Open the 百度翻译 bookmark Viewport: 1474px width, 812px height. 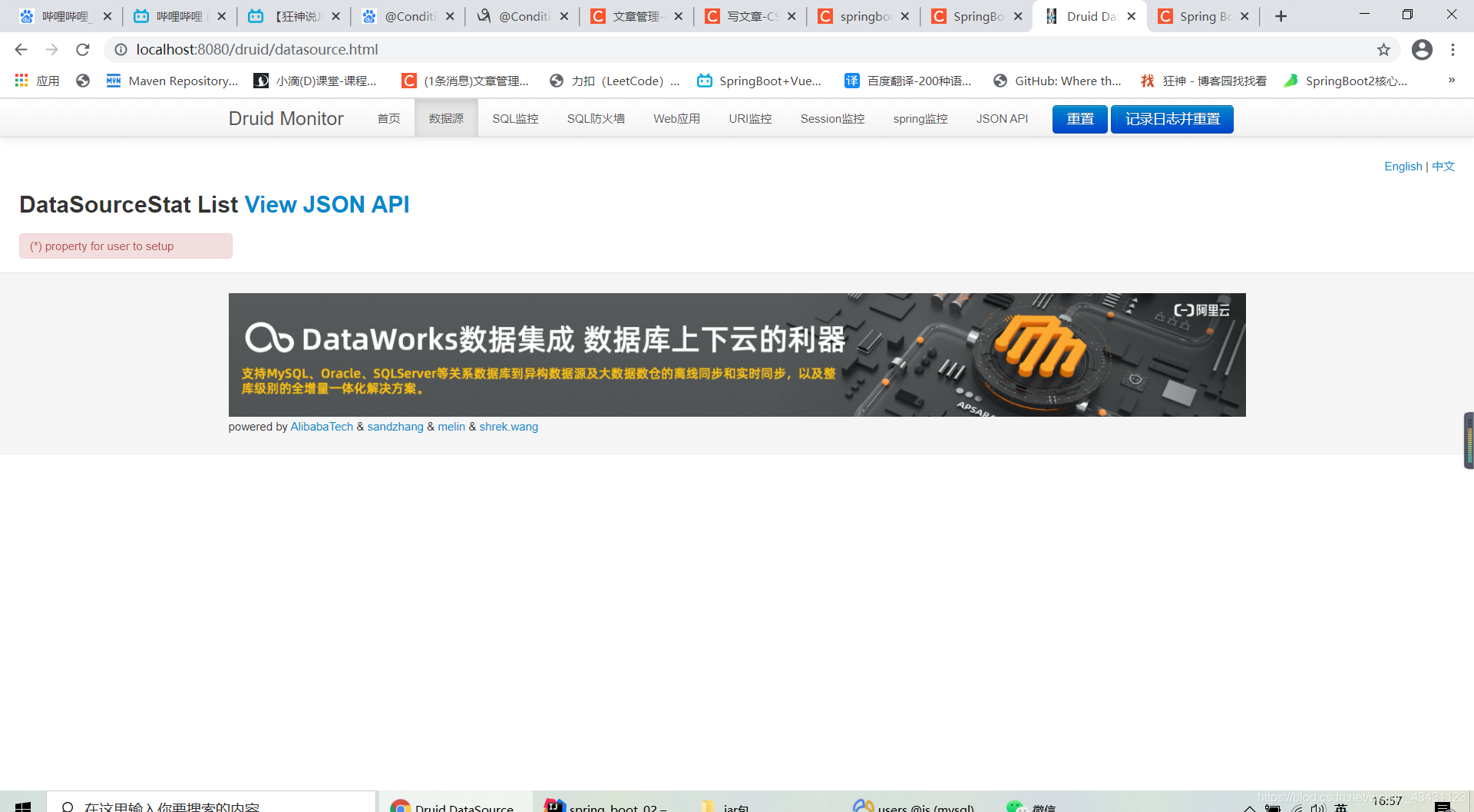click(908, 81)
